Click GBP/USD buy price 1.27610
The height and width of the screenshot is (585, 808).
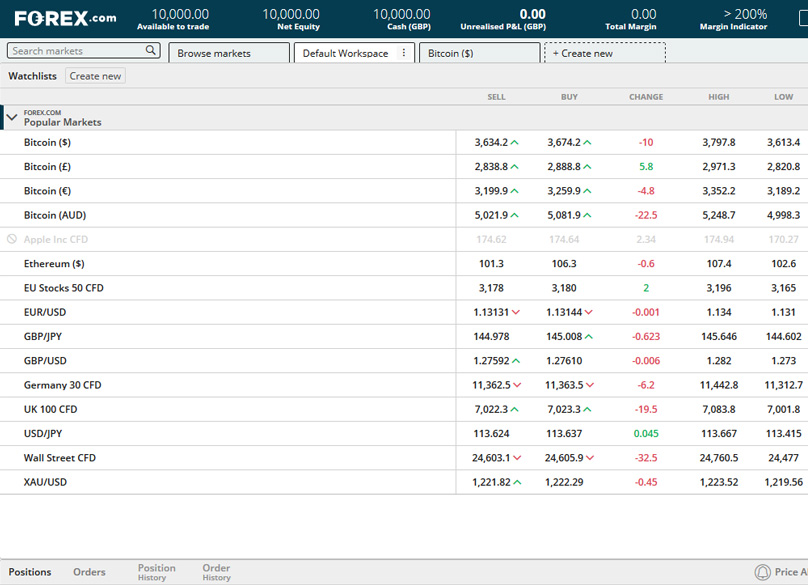[564, 360]
